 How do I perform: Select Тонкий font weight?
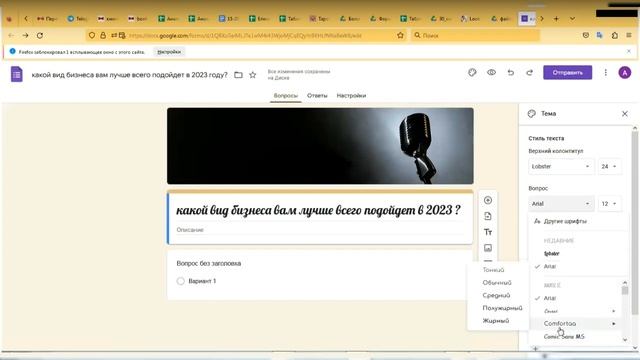tap(493, 270)
